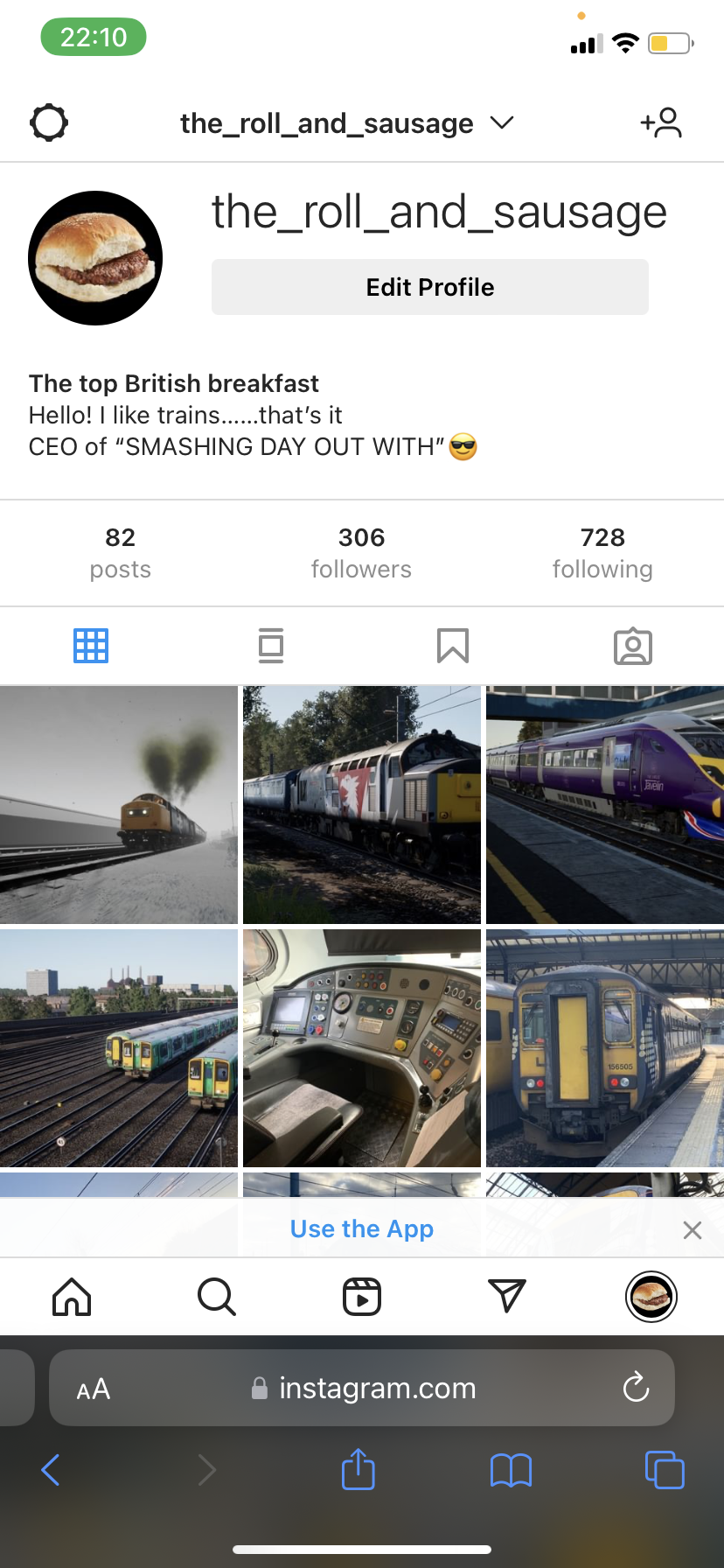The height and width of the screenshot is (1568, 724).
Task: Tap profile avatar in bottom navigation
Action: (651, 1296)
